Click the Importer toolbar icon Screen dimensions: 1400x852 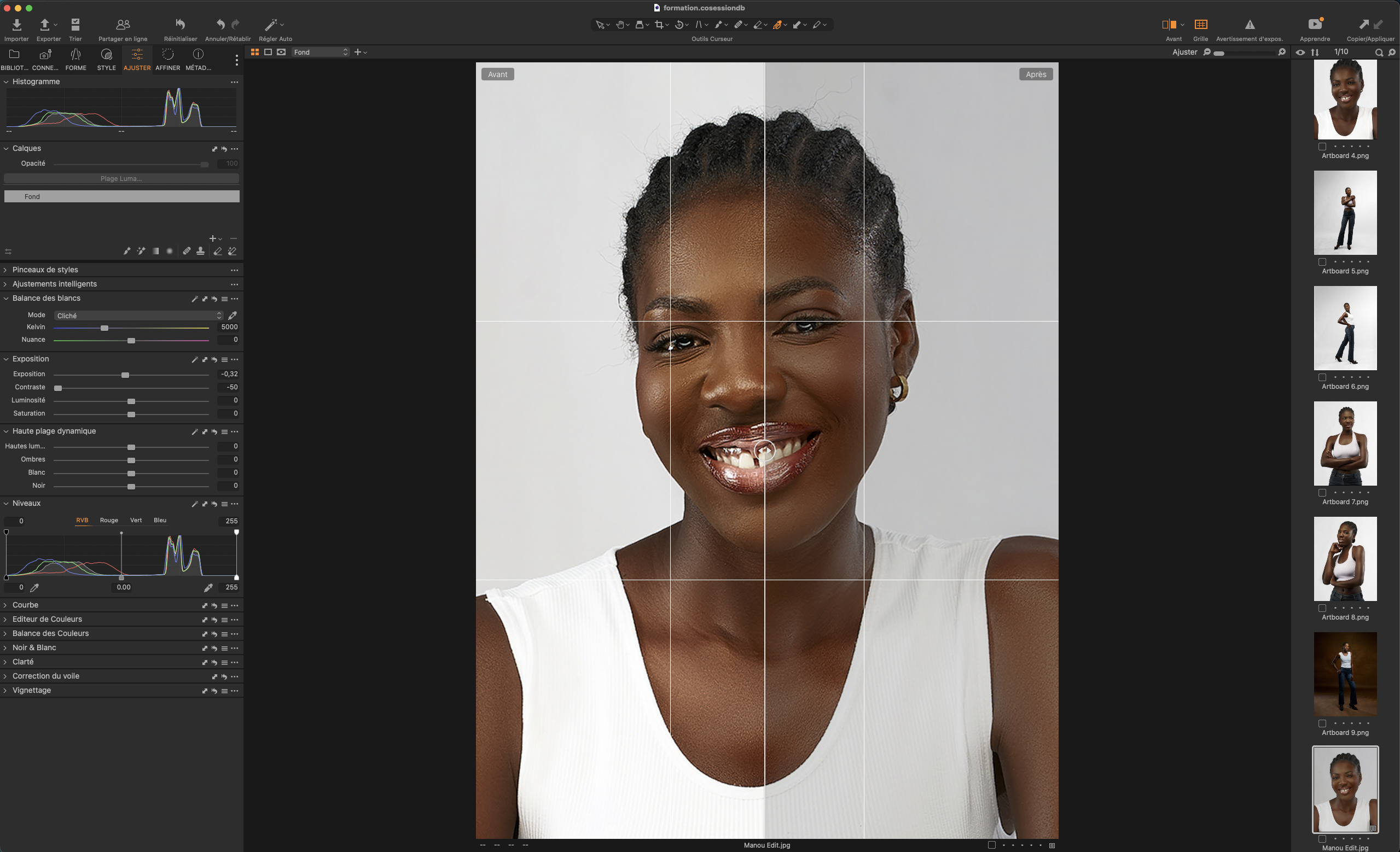coord(16,25)
